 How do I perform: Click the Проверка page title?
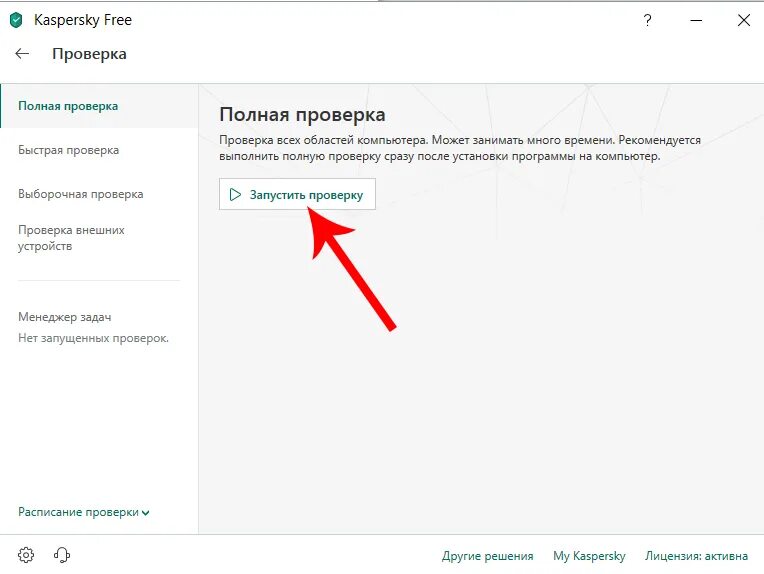(89, 54)
